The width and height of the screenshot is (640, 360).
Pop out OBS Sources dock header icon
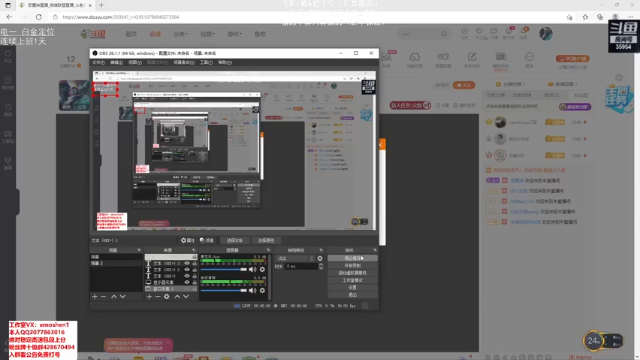click(x=193, y=250)
